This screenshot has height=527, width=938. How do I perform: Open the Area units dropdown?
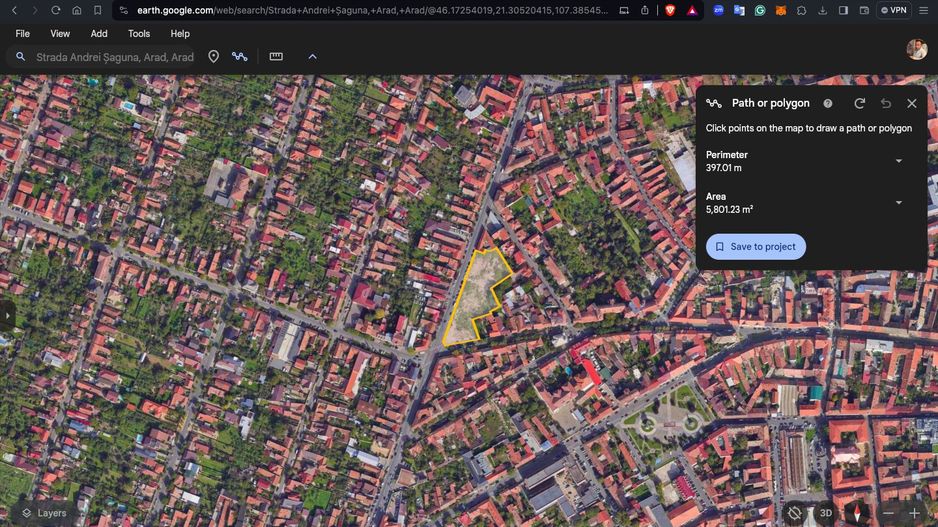point(898,203)
